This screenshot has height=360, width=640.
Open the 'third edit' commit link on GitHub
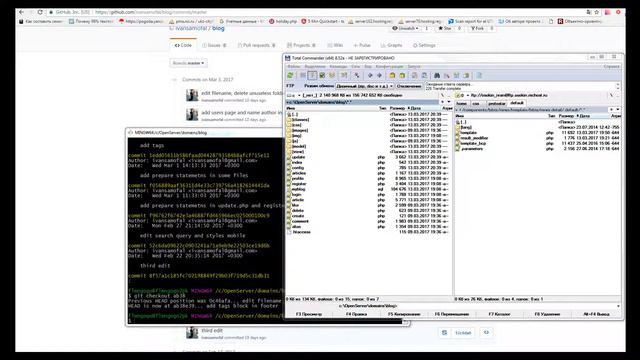(x=212, y=331)
